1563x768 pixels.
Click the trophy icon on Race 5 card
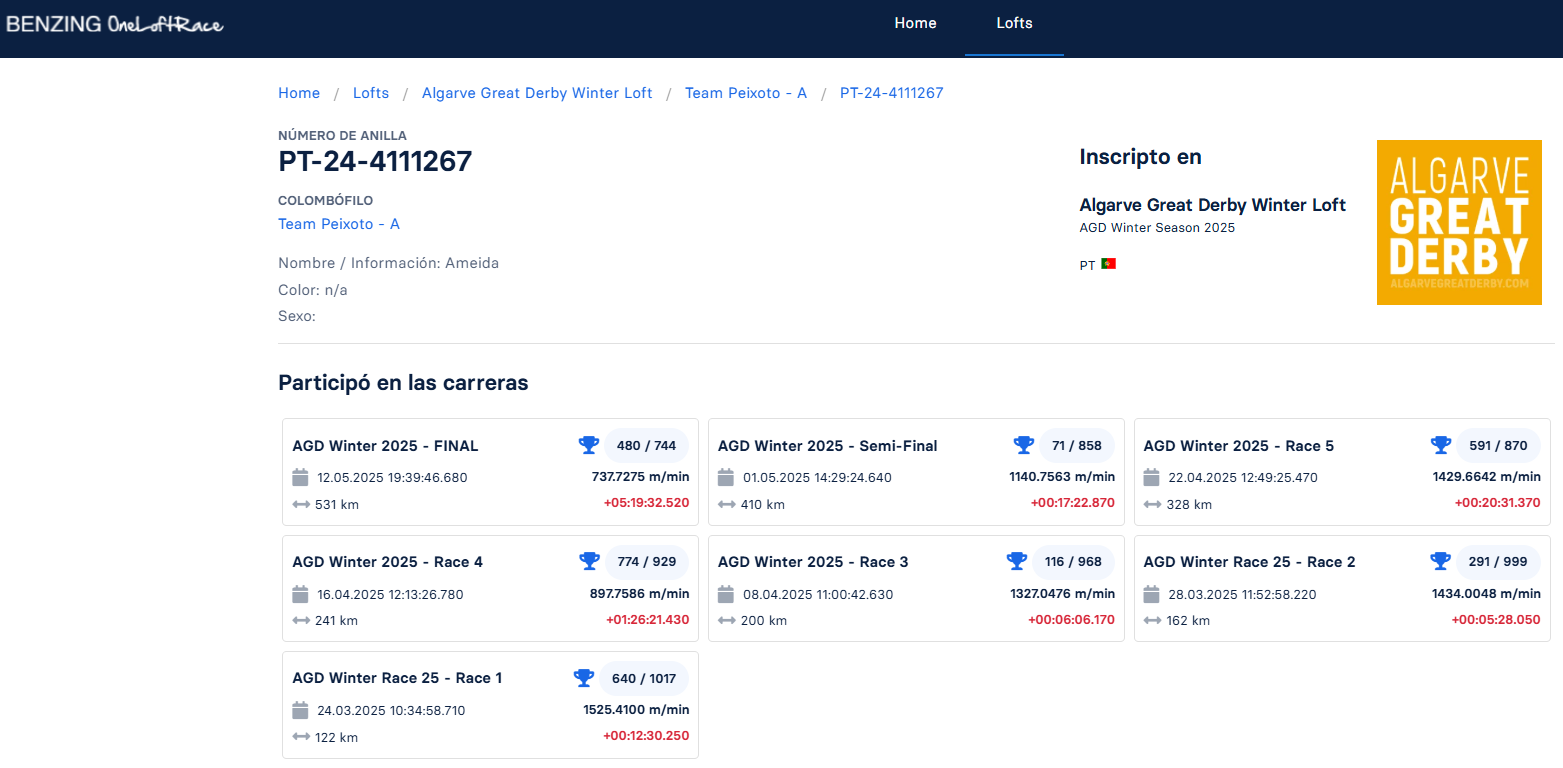click(x=1440, y=445)
